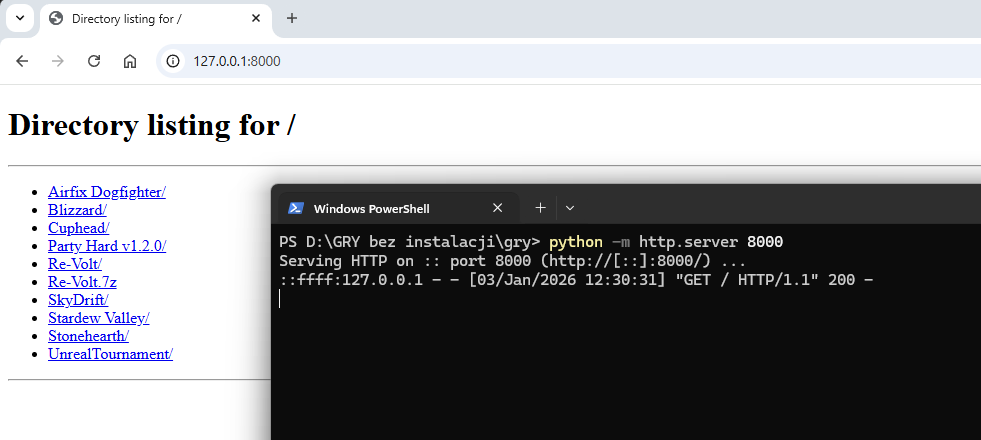Open the terminal new-tab profile dropdown
981x440 pixels.
(570, 208)
